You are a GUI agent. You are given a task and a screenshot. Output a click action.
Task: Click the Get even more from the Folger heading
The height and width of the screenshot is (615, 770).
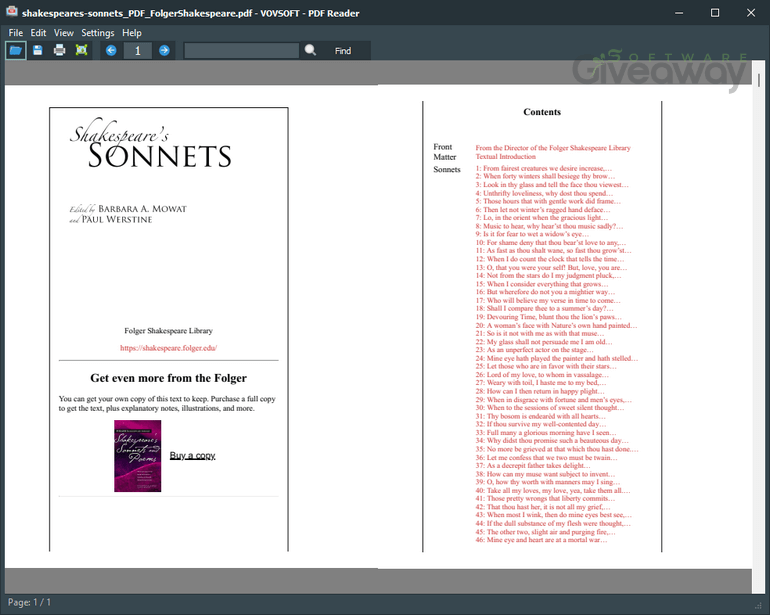tap(168, 378)
